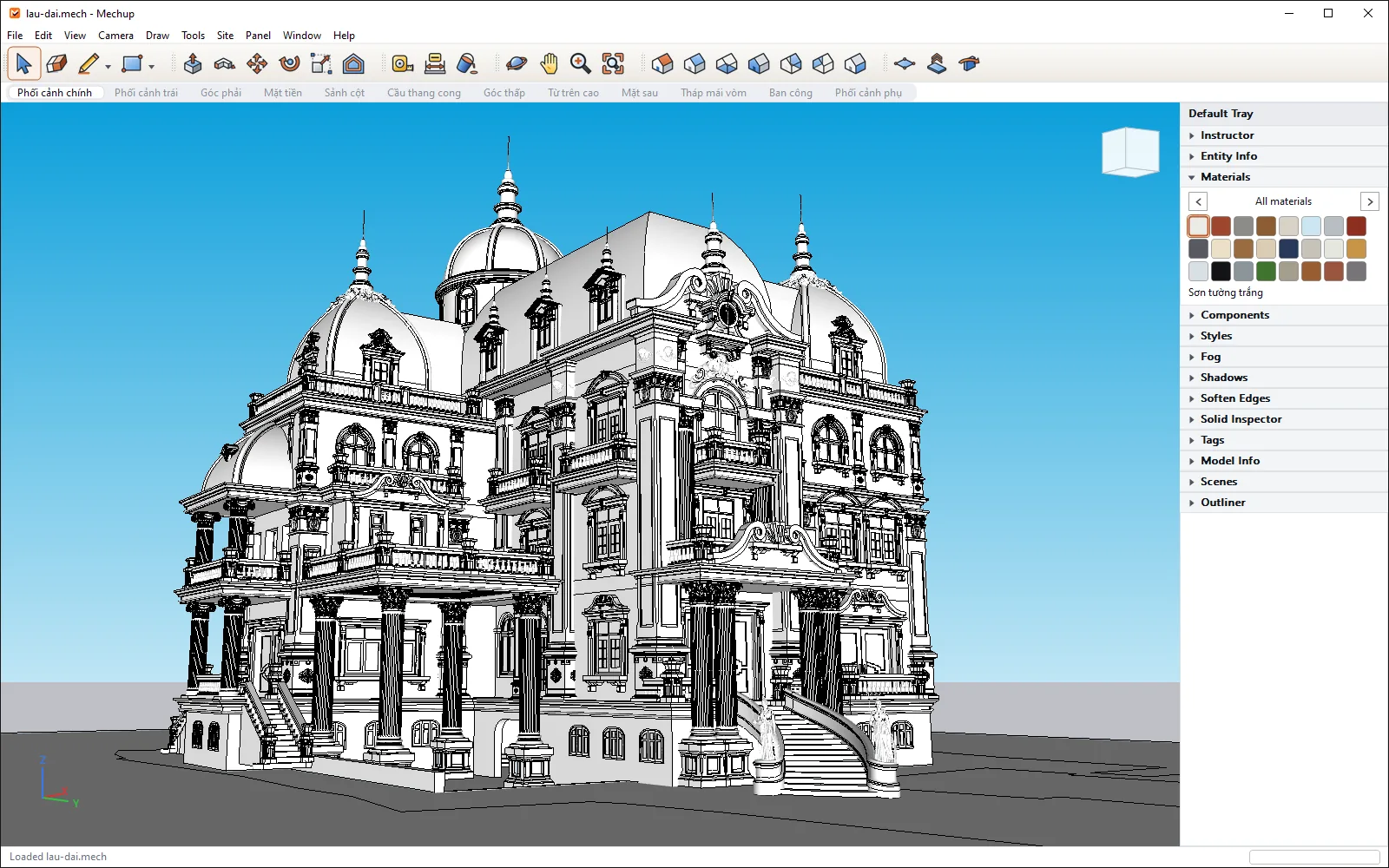Select the Tape Measure tool
This screenshot has width=1389, height=868.
point(402,63)
